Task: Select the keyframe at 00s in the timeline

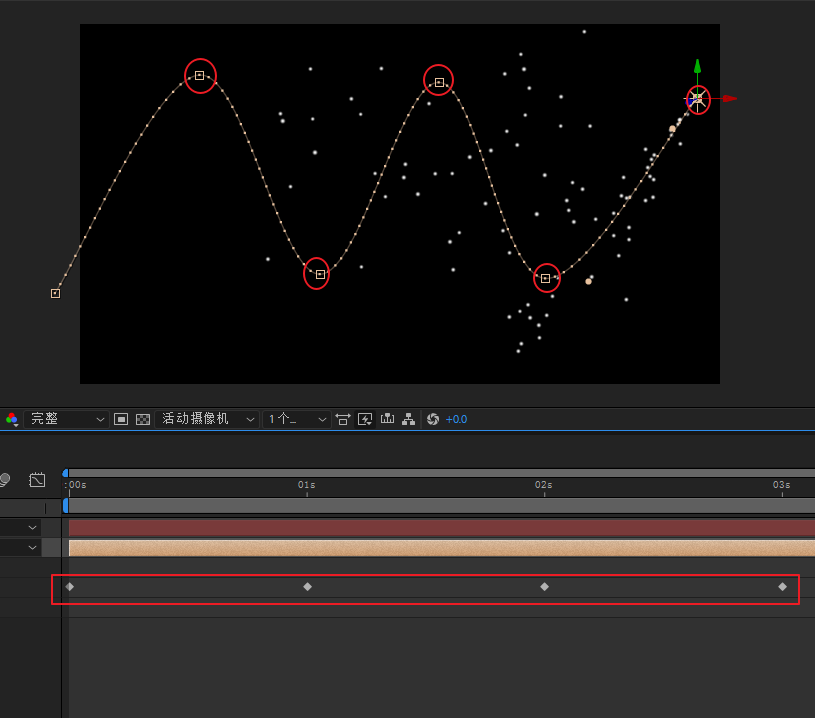Action: pos(70,587)
